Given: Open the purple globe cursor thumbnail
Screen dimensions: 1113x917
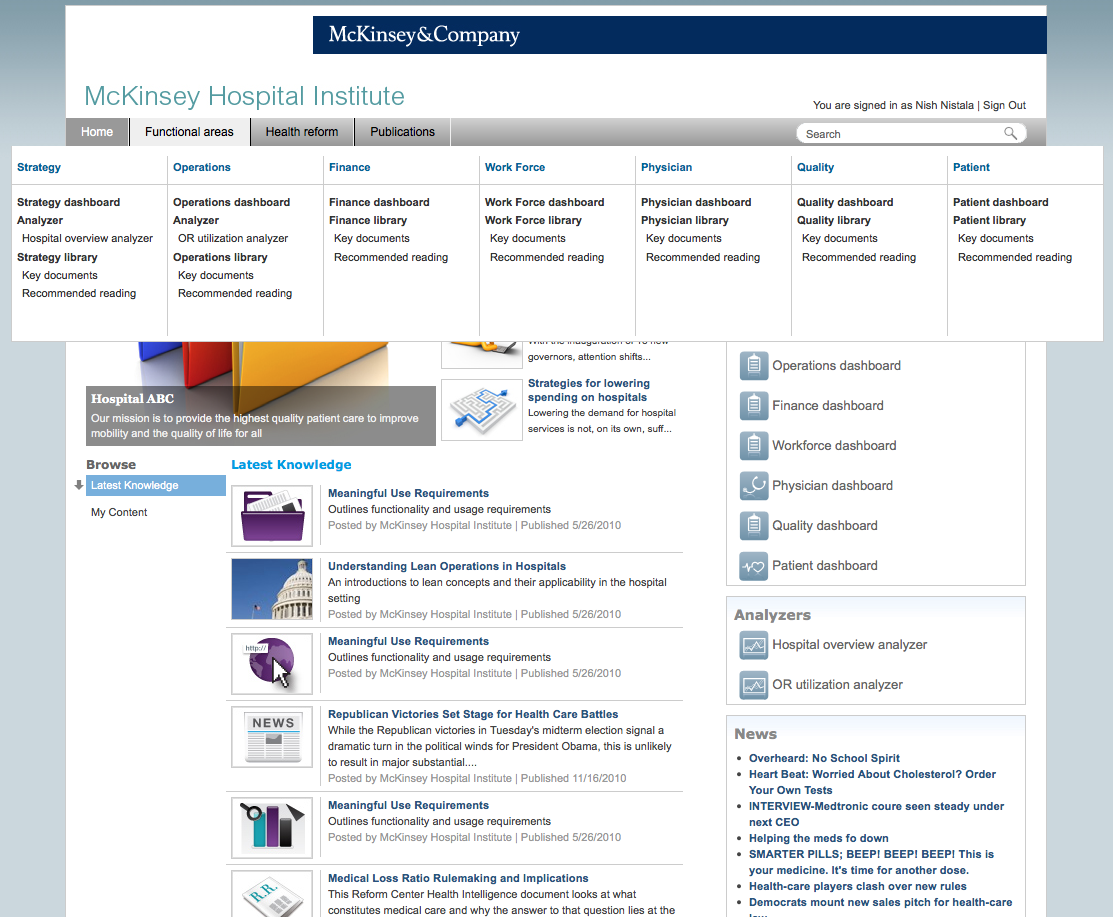Looking at the screenshot, I should (272, 664).
